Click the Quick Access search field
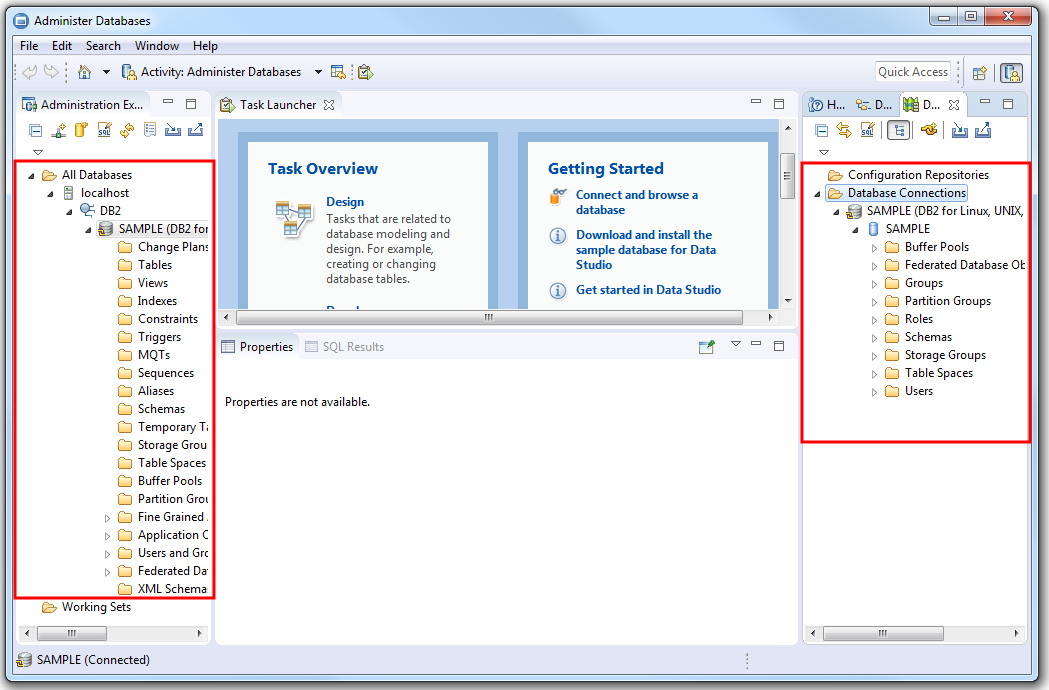1049x690 pixels. pyautogui.click(x=912, y=72)
